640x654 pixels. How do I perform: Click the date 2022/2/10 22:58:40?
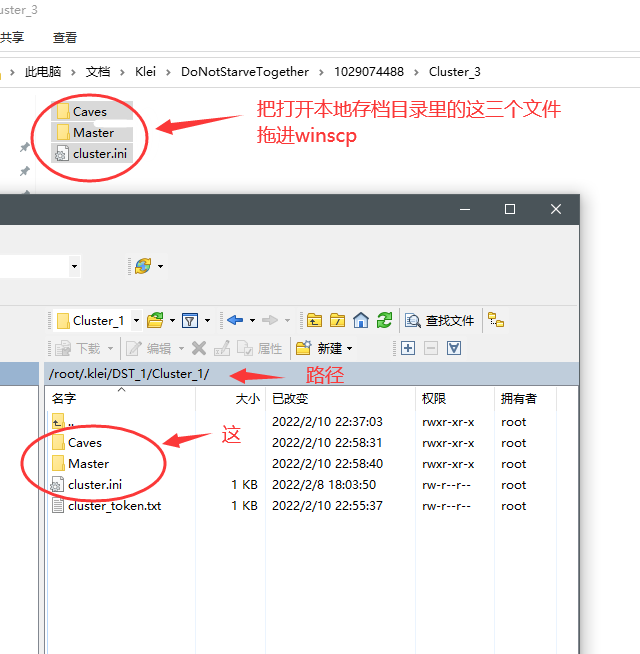327,464
